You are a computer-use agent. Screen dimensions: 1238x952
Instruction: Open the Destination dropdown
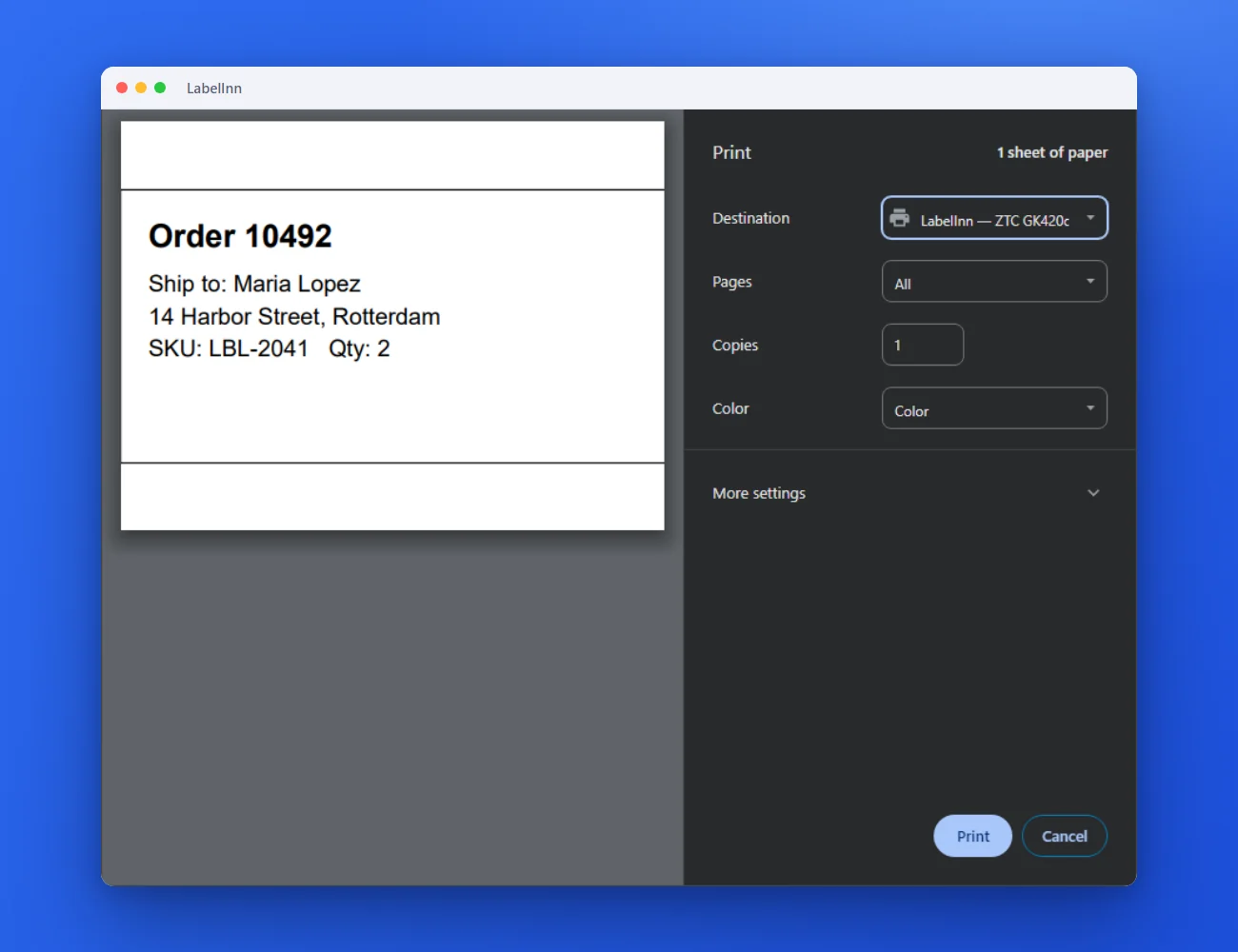[994, 218]
